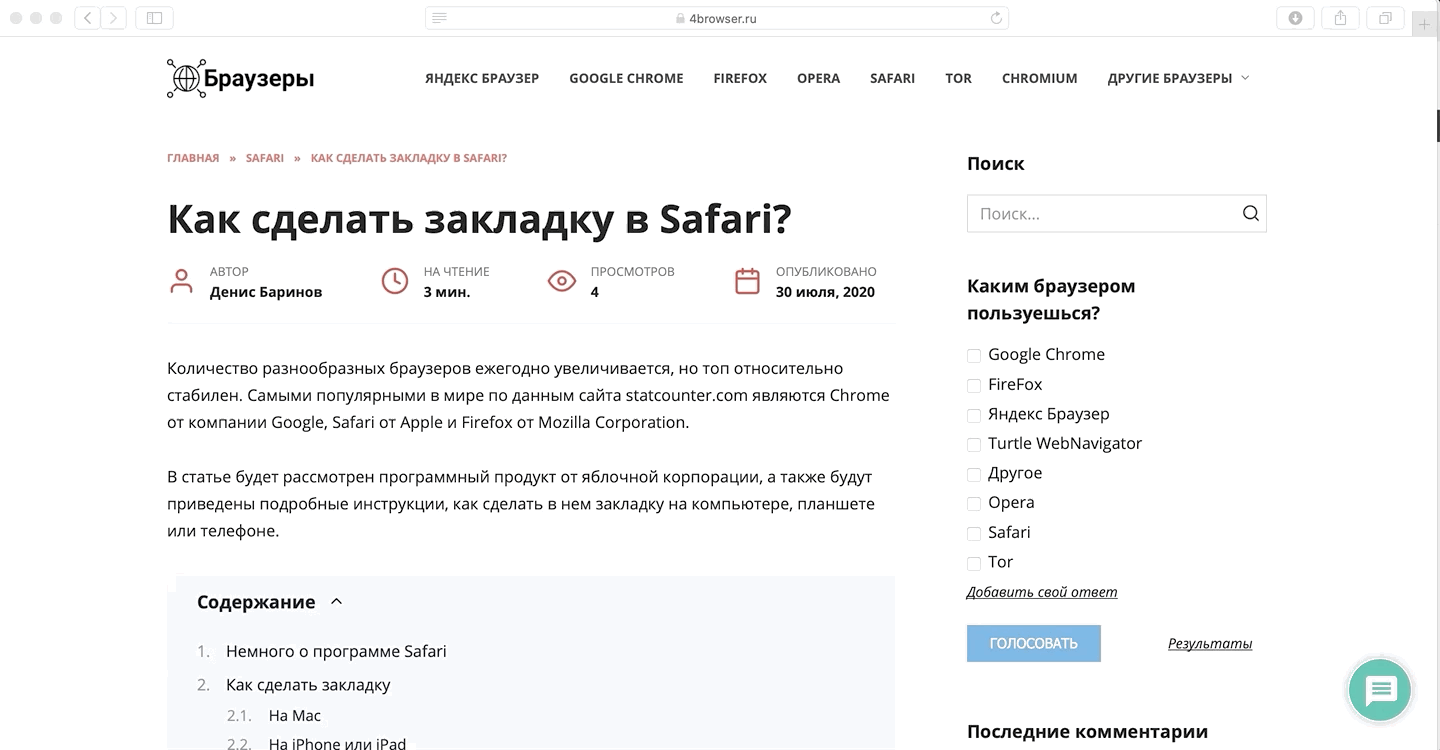Image resolution: width=1440 pixels, height=750 pixels.
Task: Click Добавить свой ответ link
Action: click(1041, 592)
